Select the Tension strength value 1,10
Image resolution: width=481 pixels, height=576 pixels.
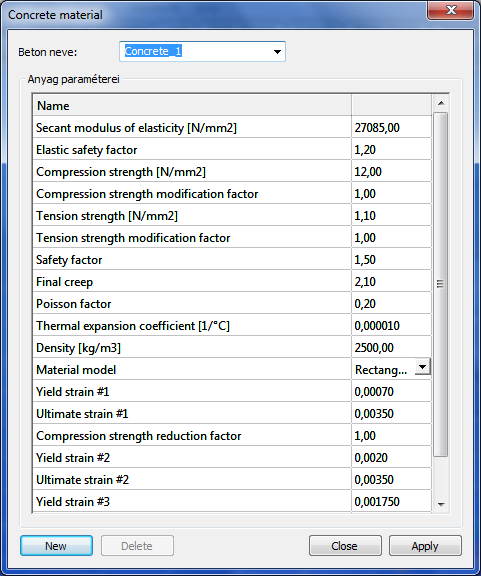coord(391,216)
